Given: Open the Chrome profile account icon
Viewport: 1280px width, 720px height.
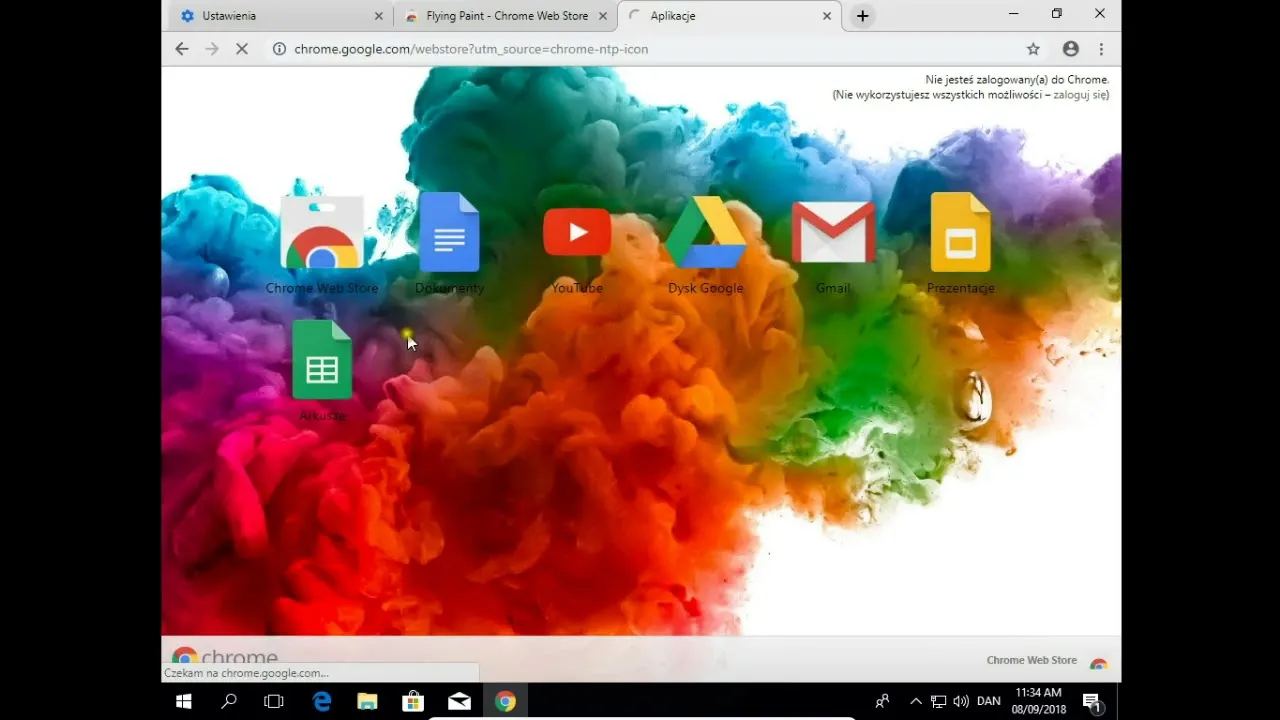Looking at the screenshot, I should tap(1070, 48).
